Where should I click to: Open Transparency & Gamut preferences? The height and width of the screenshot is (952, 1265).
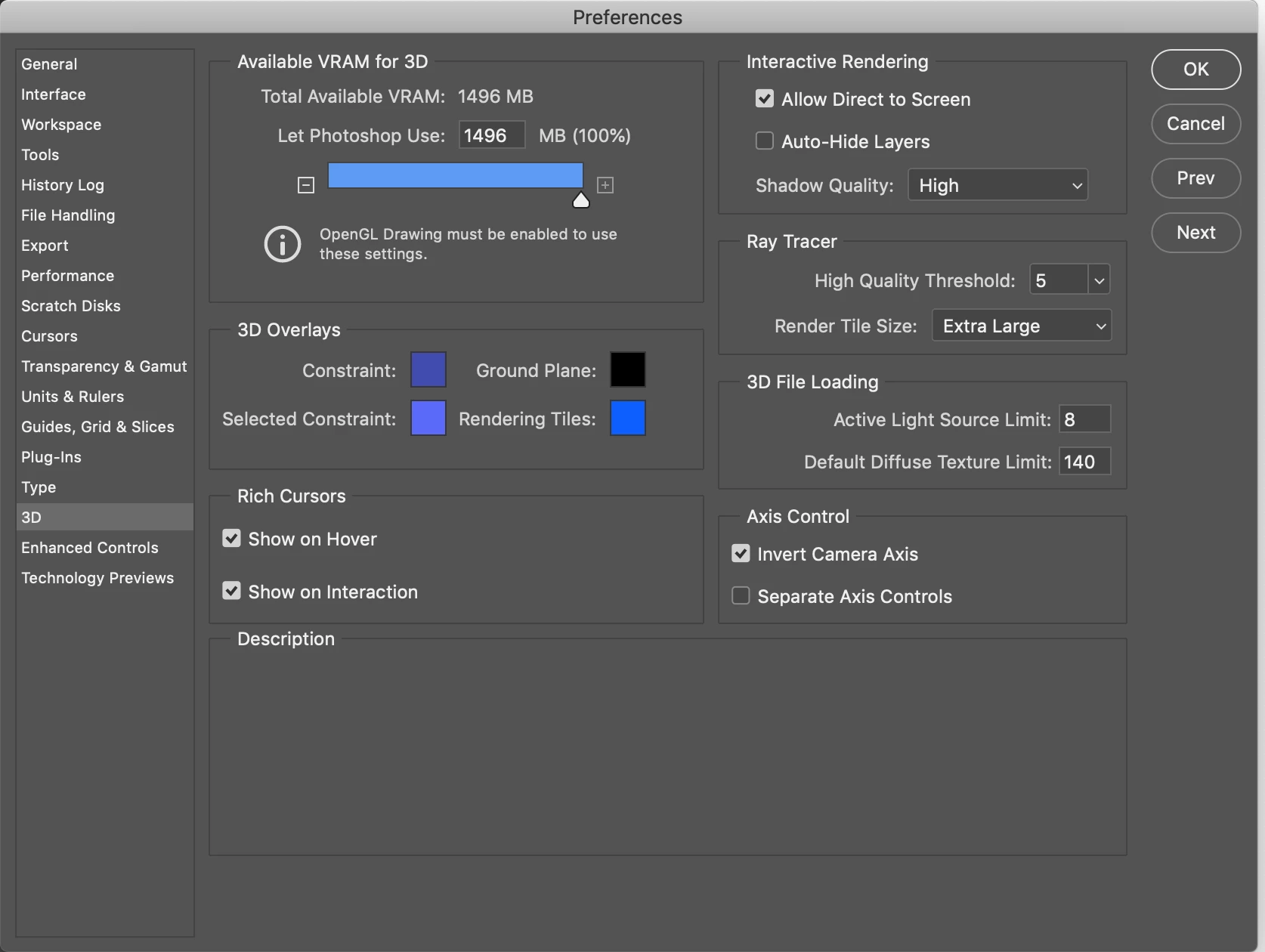tap(104, 366)
